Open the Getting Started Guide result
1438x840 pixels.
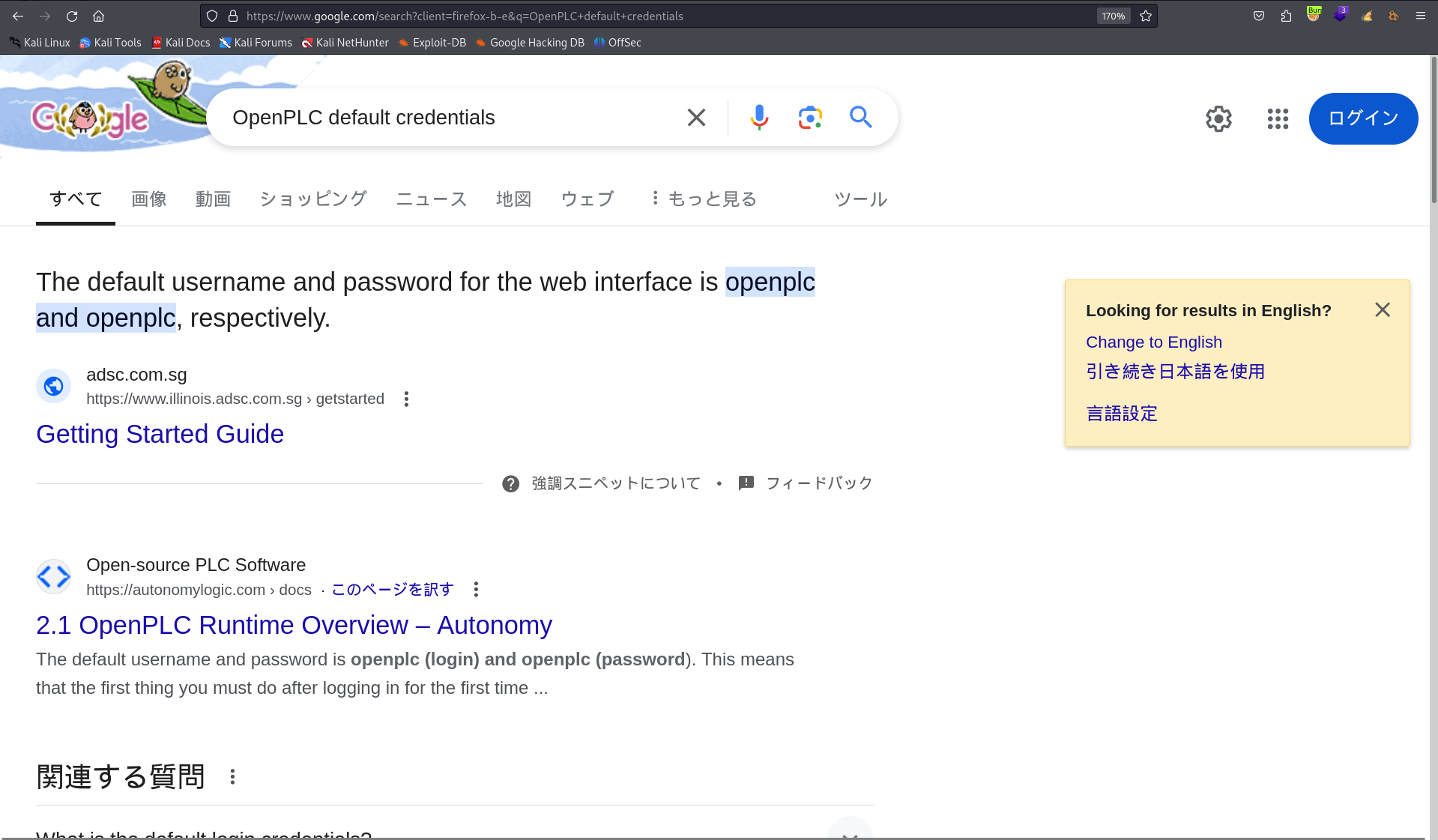point(160,434)
